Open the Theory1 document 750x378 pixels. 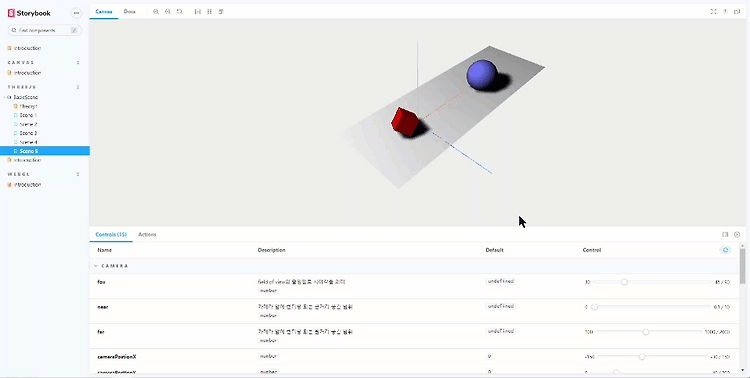(29, 106)
